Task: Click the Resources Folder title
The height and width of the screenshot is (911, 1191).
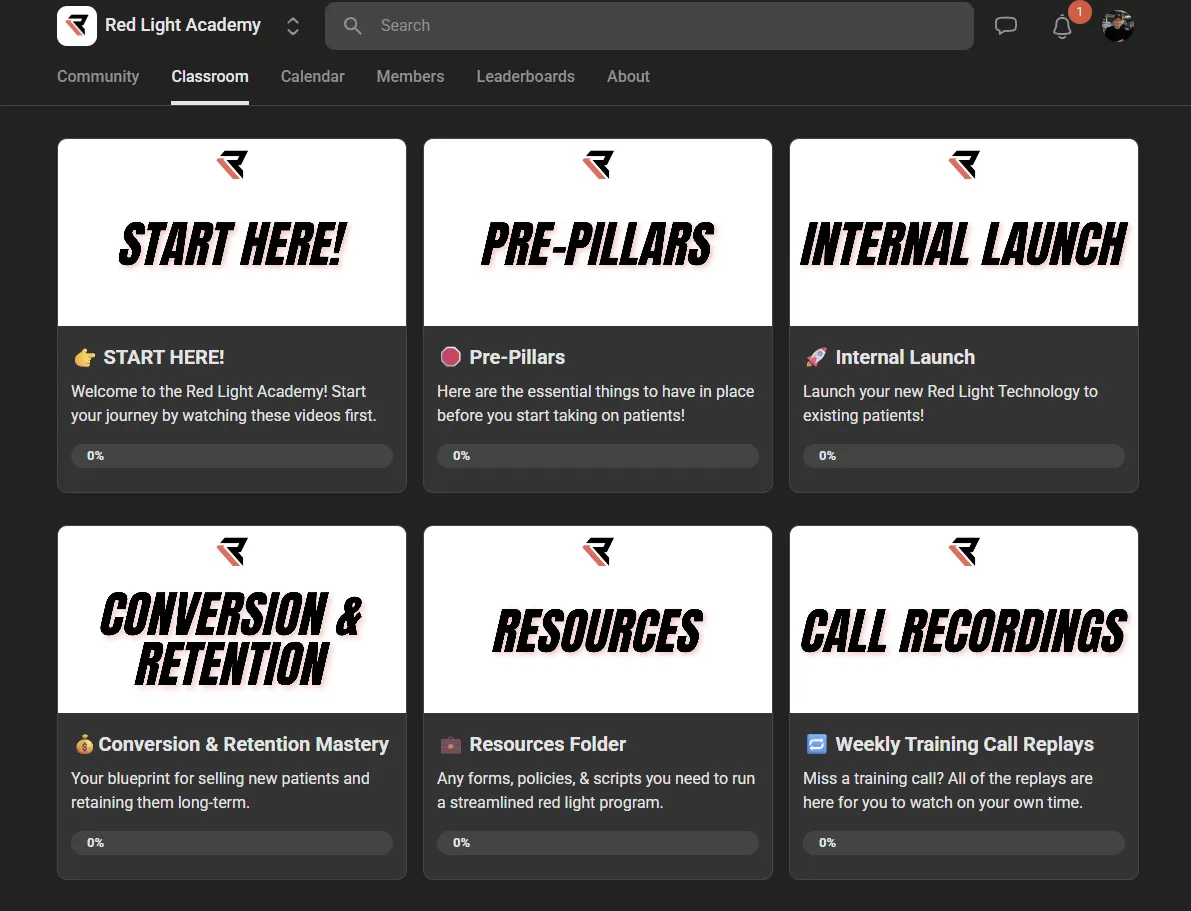Action: point(548,744)
